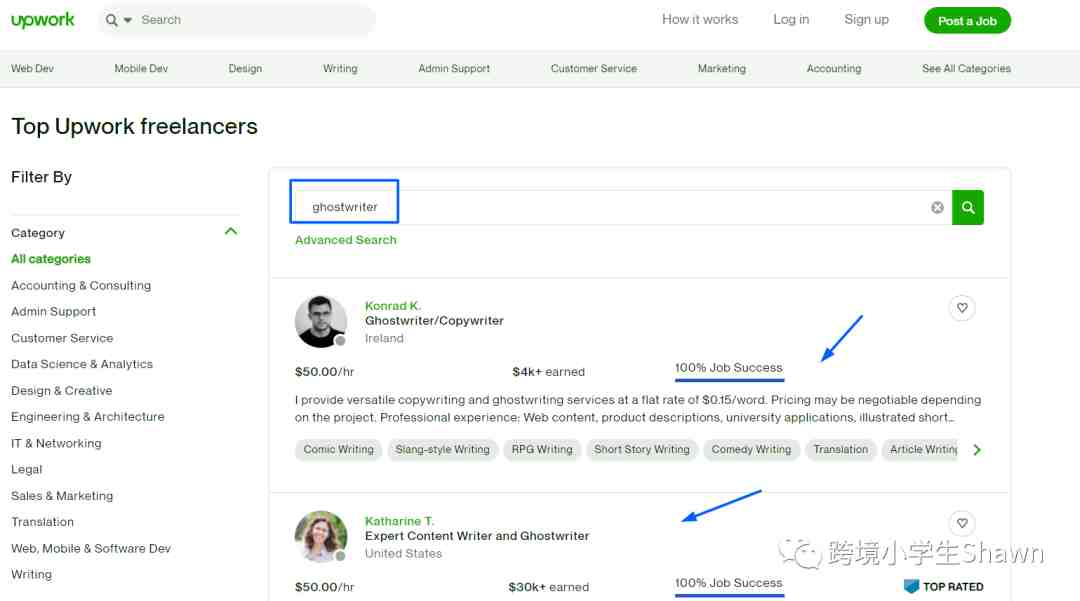Click the Upwork logo
This screenshot has height=601, width=1080.
(43, 20)
